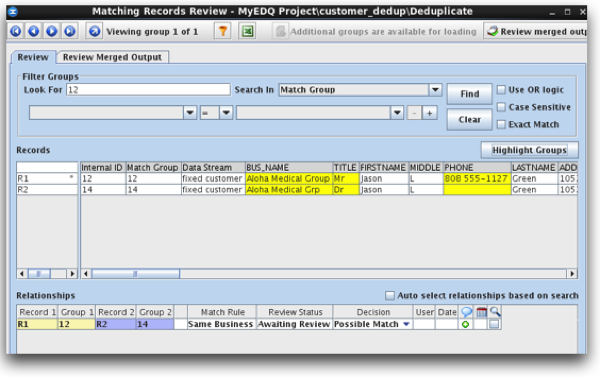Image resolution: width=600 pixels, height=377 pixels.
Task: Toggle Auto select relationships based on search
Action: click(390, 295)
